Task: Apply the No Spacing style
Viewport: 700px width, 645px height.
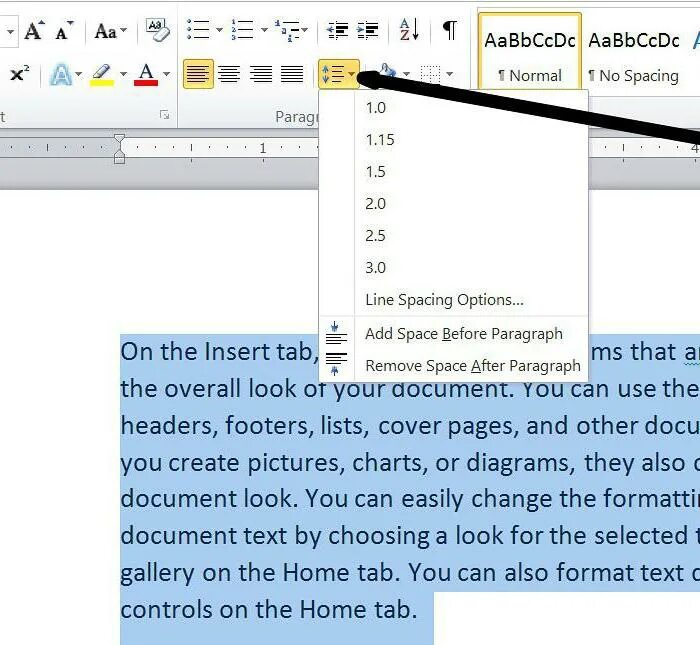Action: pos(634,57)
